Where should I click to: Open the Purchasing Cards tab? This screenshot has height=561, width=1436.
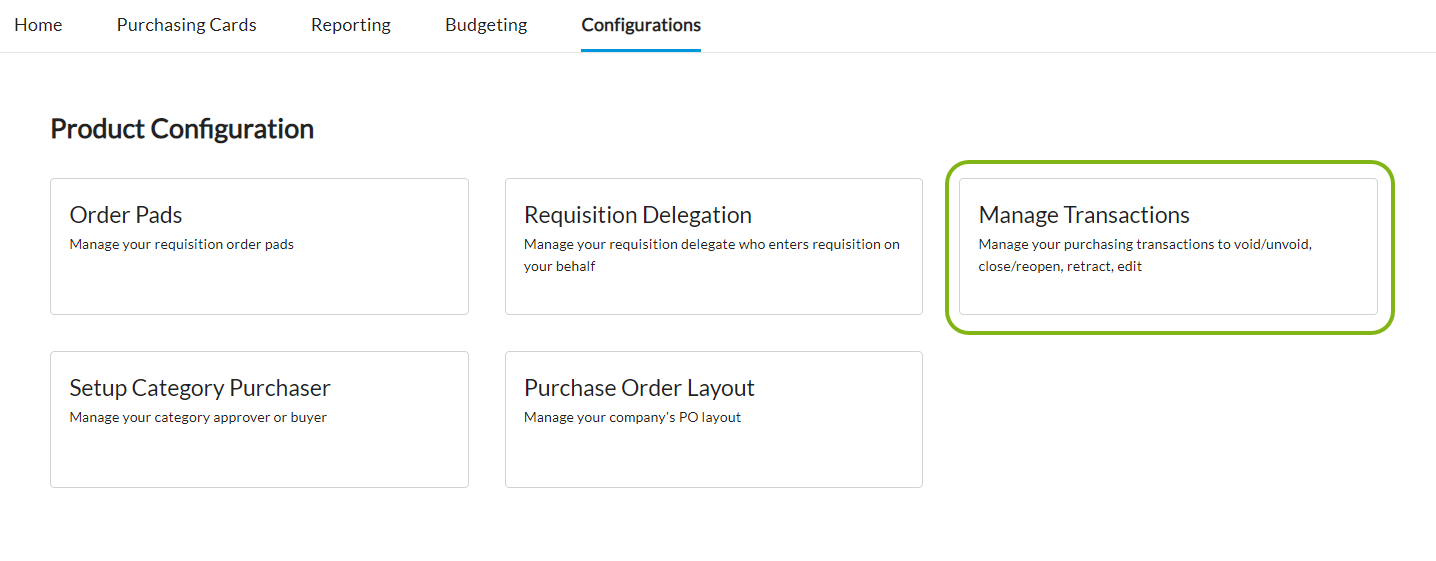tap(186, 25)
